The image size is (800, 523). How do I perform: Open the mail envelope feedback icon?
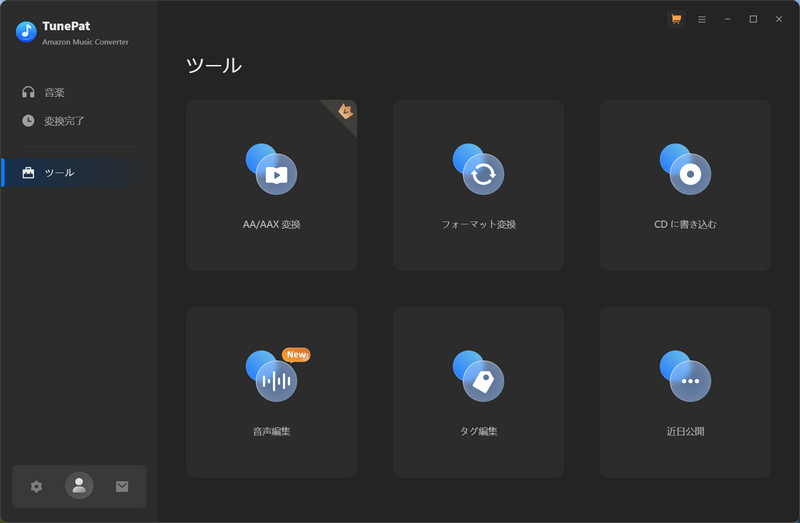point(122,486)
